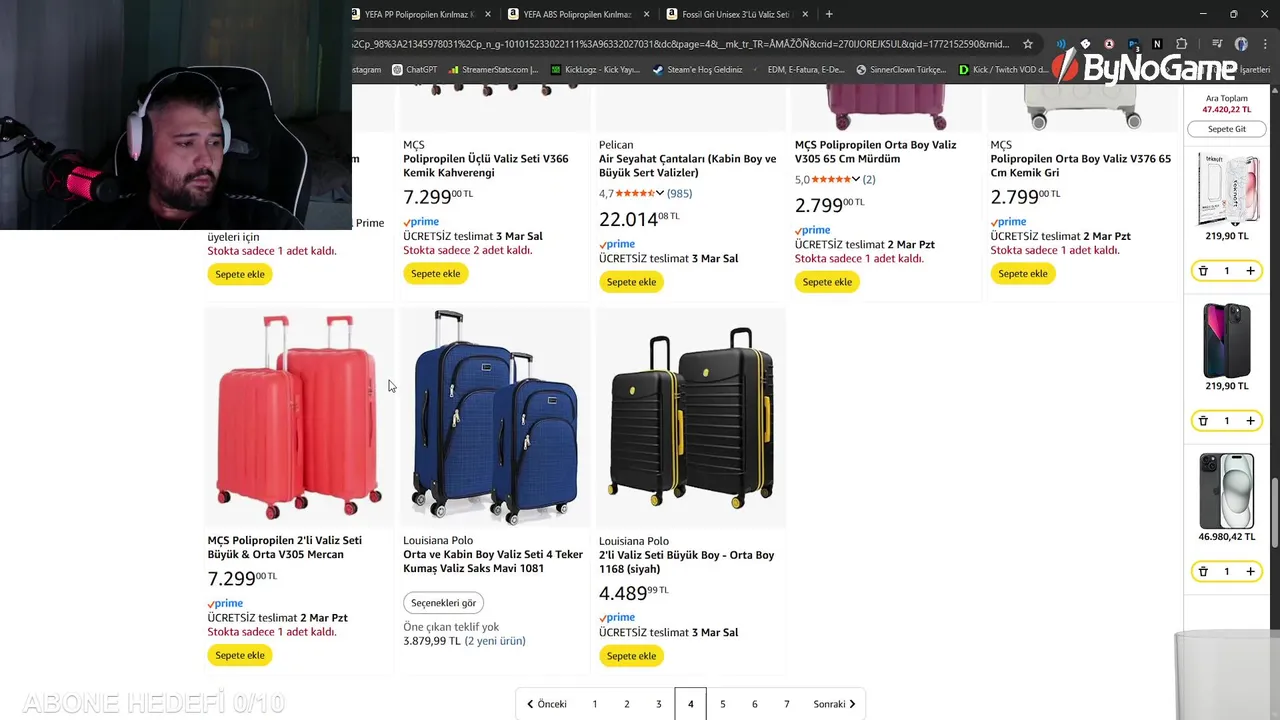The height and width of the screenshot is (720, 1280).
Task: Increase quantity of the screen protector item
Action: [1250, 271]
